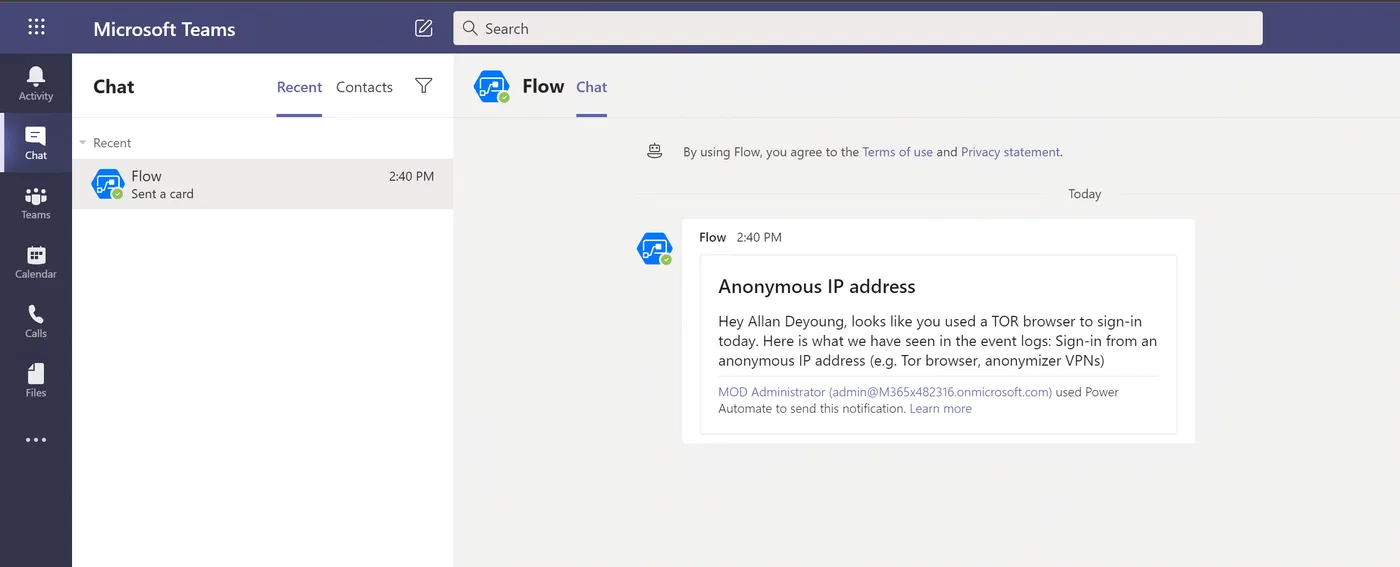Switch to the Recent tab

coord(299,87)
